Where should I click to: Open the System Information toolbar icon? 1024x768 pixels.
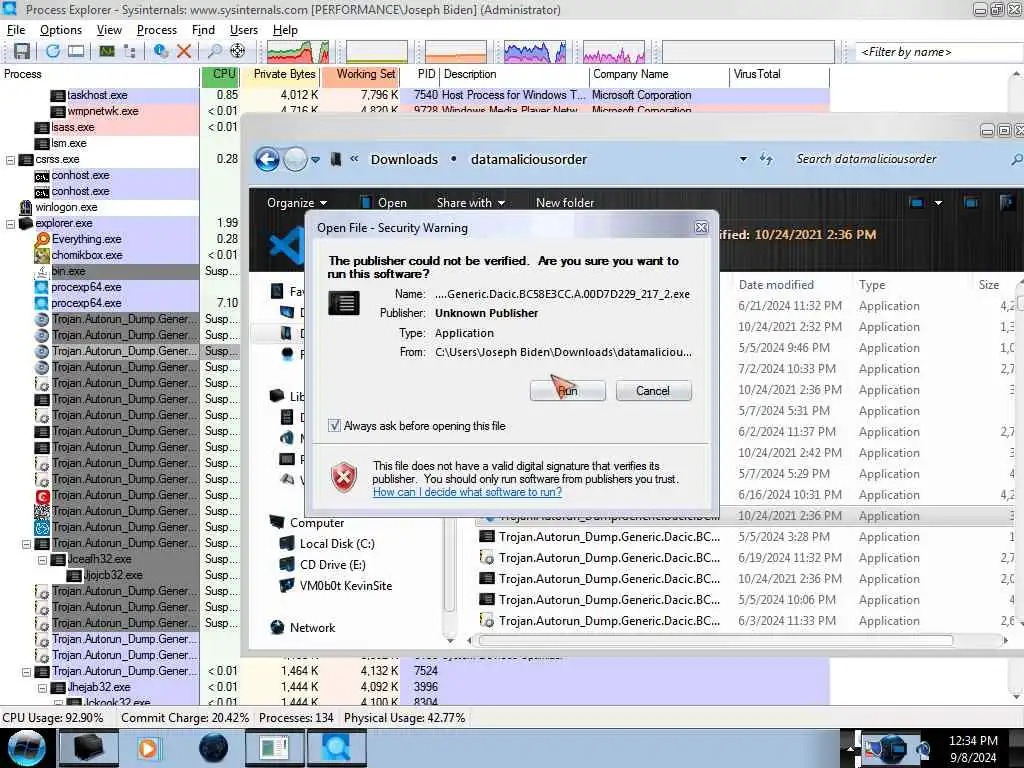click(x=106, y=51)
